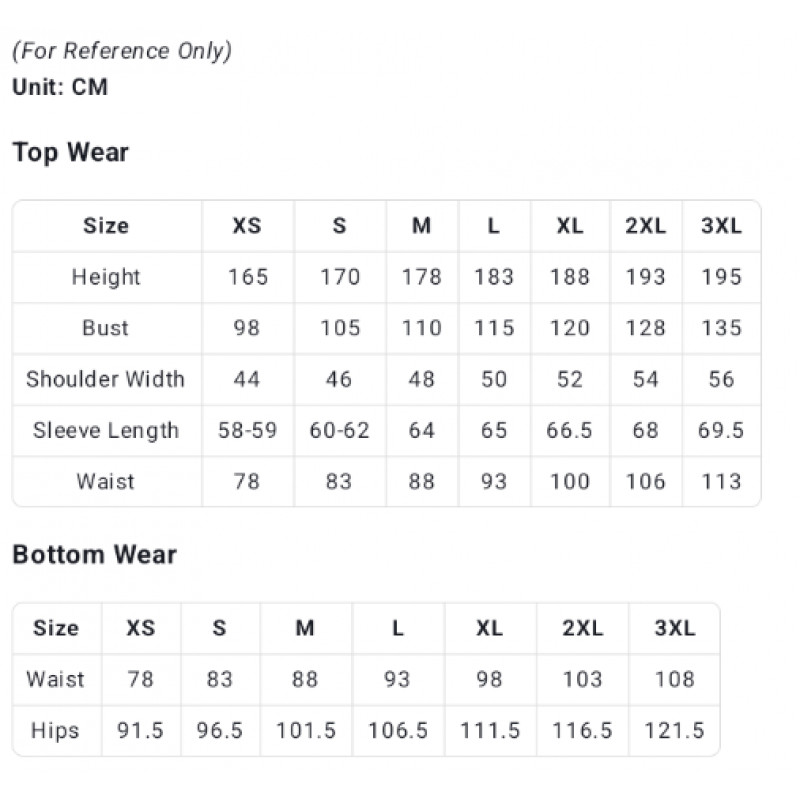This screenshot has height=800, width=800.
Task: Pick the M height value 178
Action: tap(422, 277)
